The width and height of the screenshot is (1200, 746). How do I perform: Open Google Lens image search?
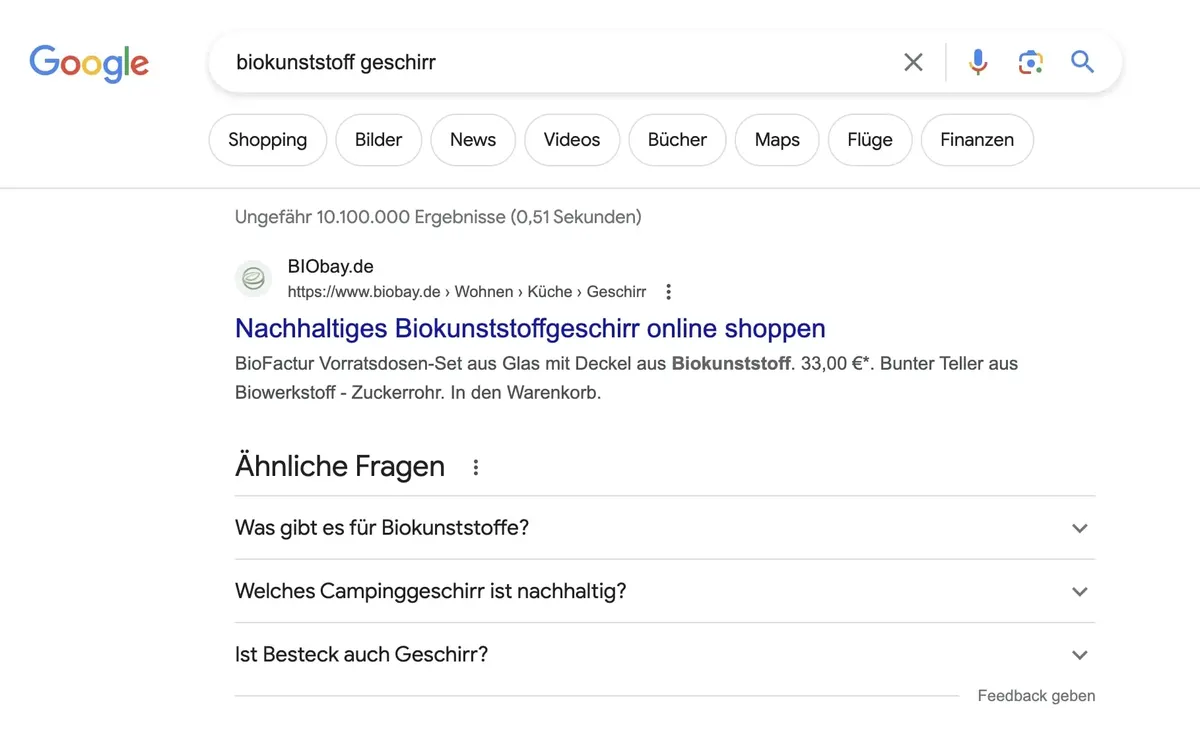(x=1030, y=62)
